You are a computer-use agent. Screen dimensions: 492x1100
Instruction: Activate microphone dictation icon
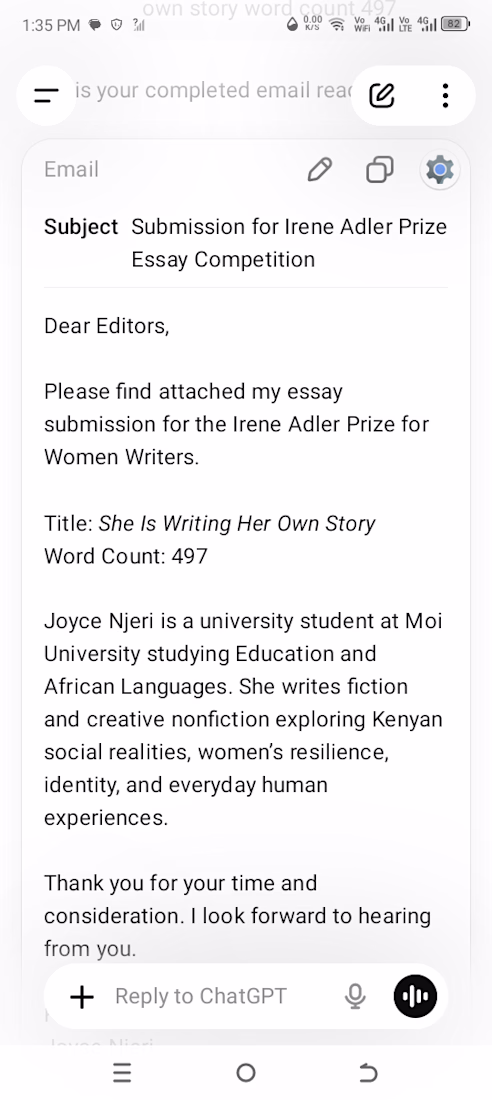point(356,996)
